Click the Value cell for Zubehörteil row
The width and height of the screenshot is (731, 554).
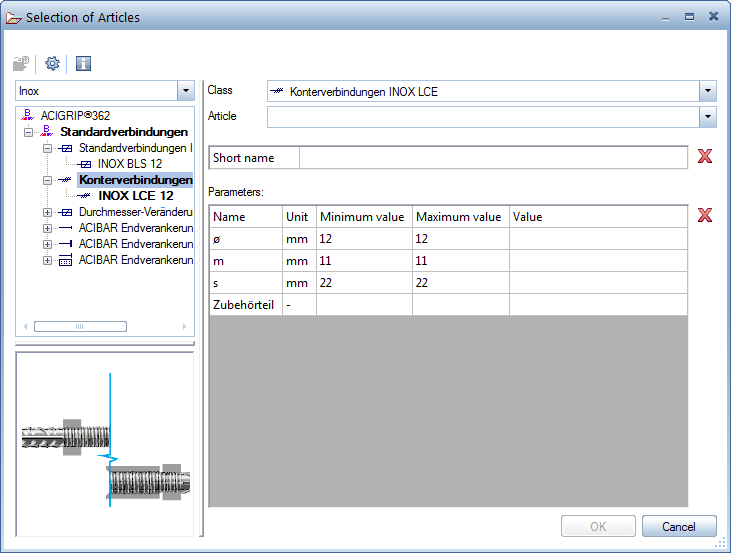pyautogui.click(x=597, y=305)
